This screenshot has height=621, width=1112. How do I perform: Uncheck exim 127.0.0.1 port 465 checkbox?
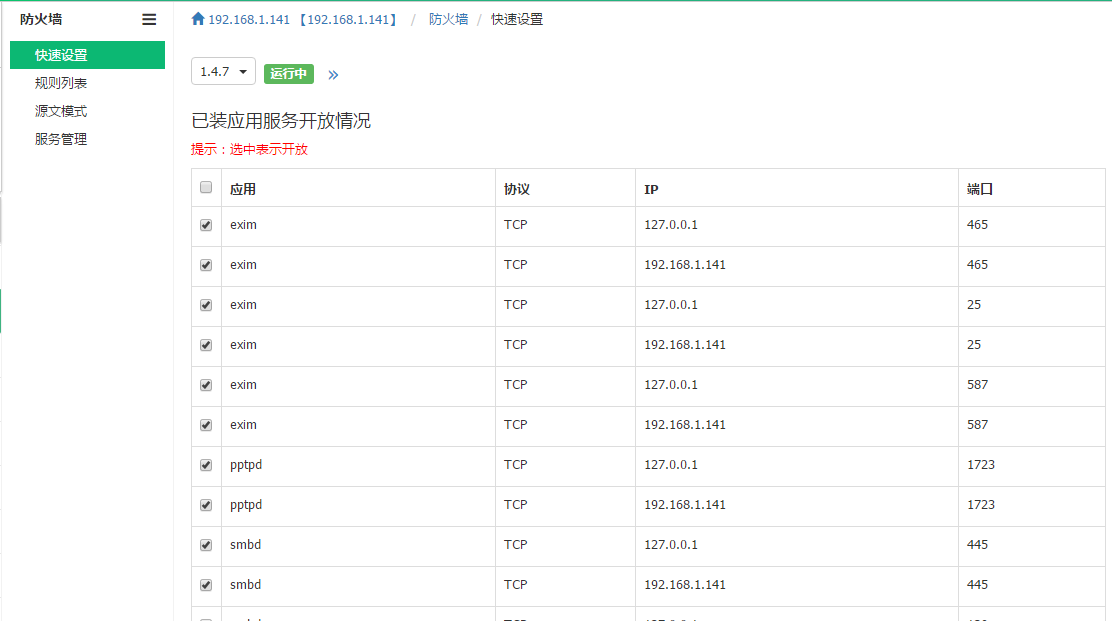206,225
